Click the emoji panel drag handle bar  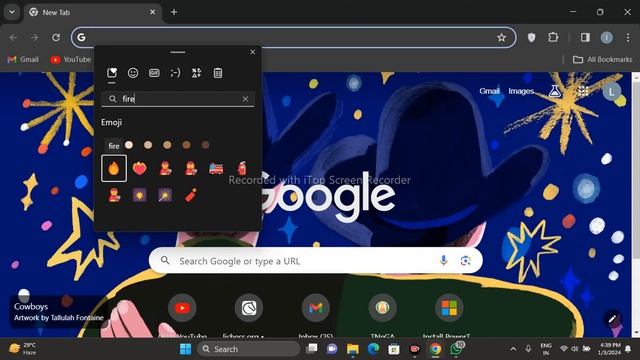[178, 52]
